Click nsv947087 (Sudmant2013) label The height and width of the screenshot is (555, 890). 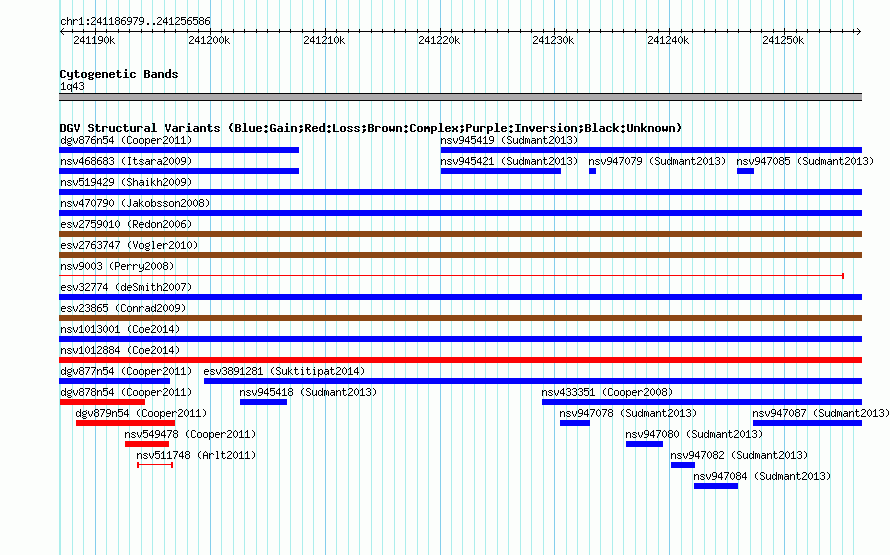(821, 413)
